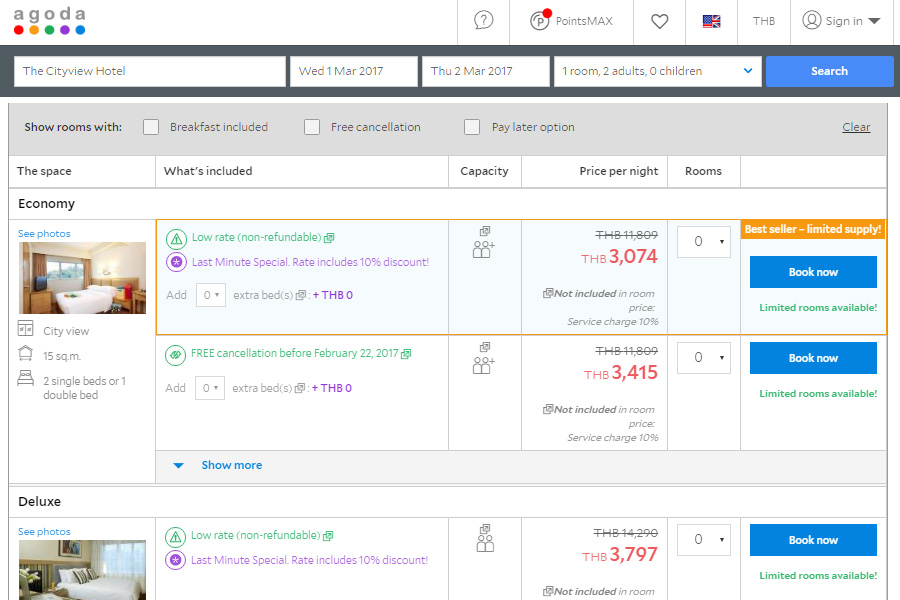Image resolution: width=900 pixels, height=600 pixels.
Task: Check the Pay later option box
Action: (472, 127)
